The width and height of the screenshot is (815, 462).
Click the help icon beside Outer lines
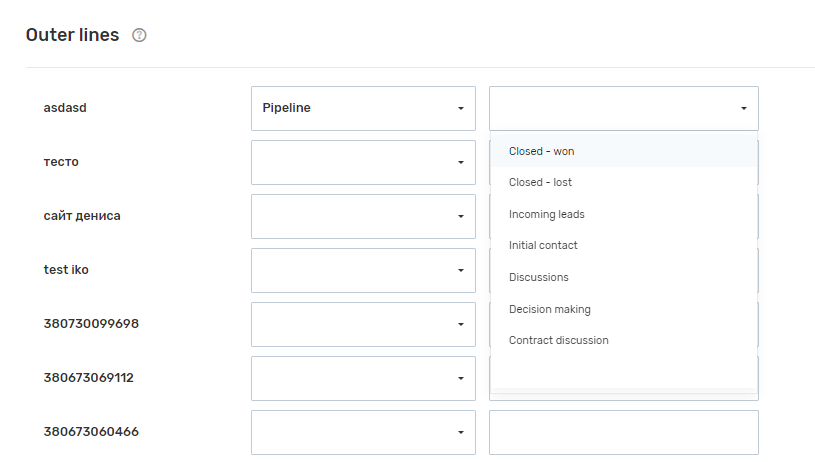click(x=139, y=36)
